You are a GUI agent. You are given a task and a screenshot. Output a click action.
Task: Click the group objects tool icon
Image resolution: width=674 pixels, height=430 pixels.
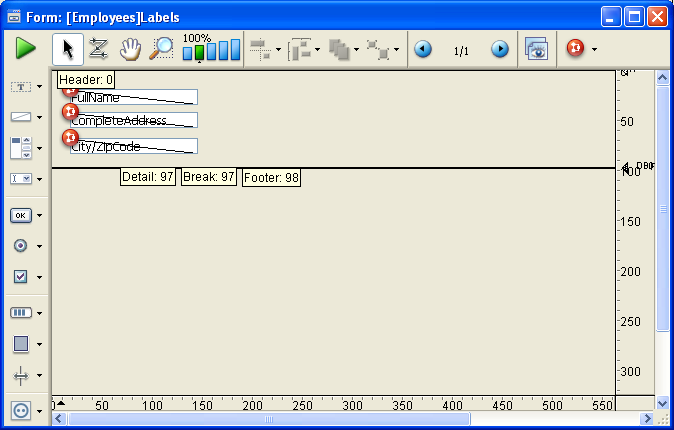click(378, 49)
